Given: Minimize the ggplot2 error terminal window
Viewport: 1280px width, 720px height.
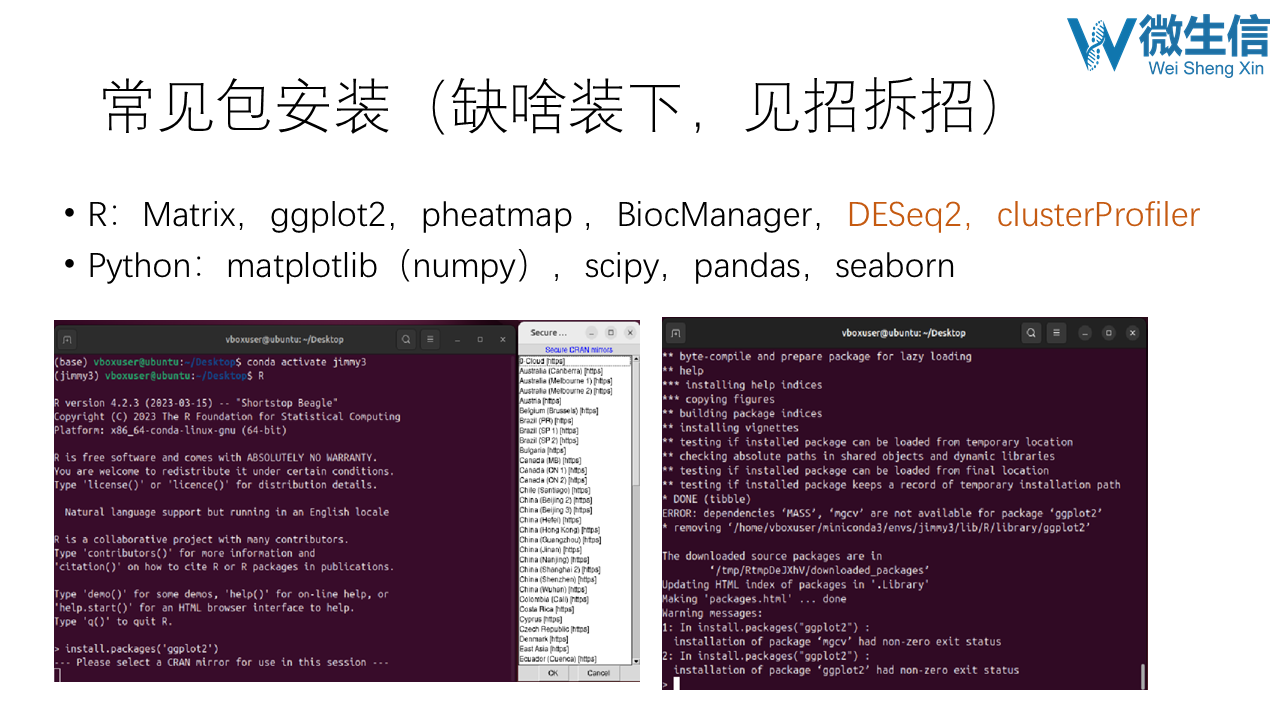Looking at the screenshot, I should click(x=1083, y=333).
